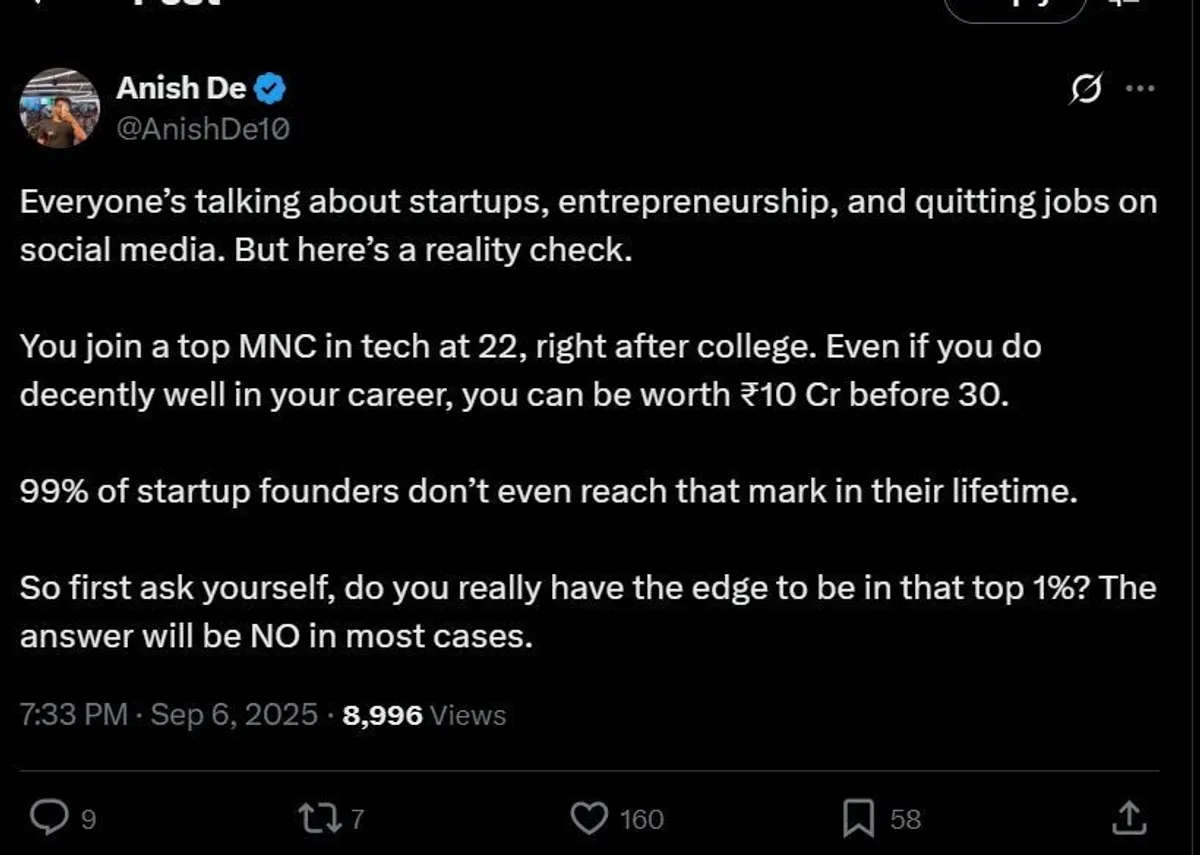Image resolution: width=1200 pixels, height=855 pixels.
Task: Click the blue verified badge
Action: point(270,89)
